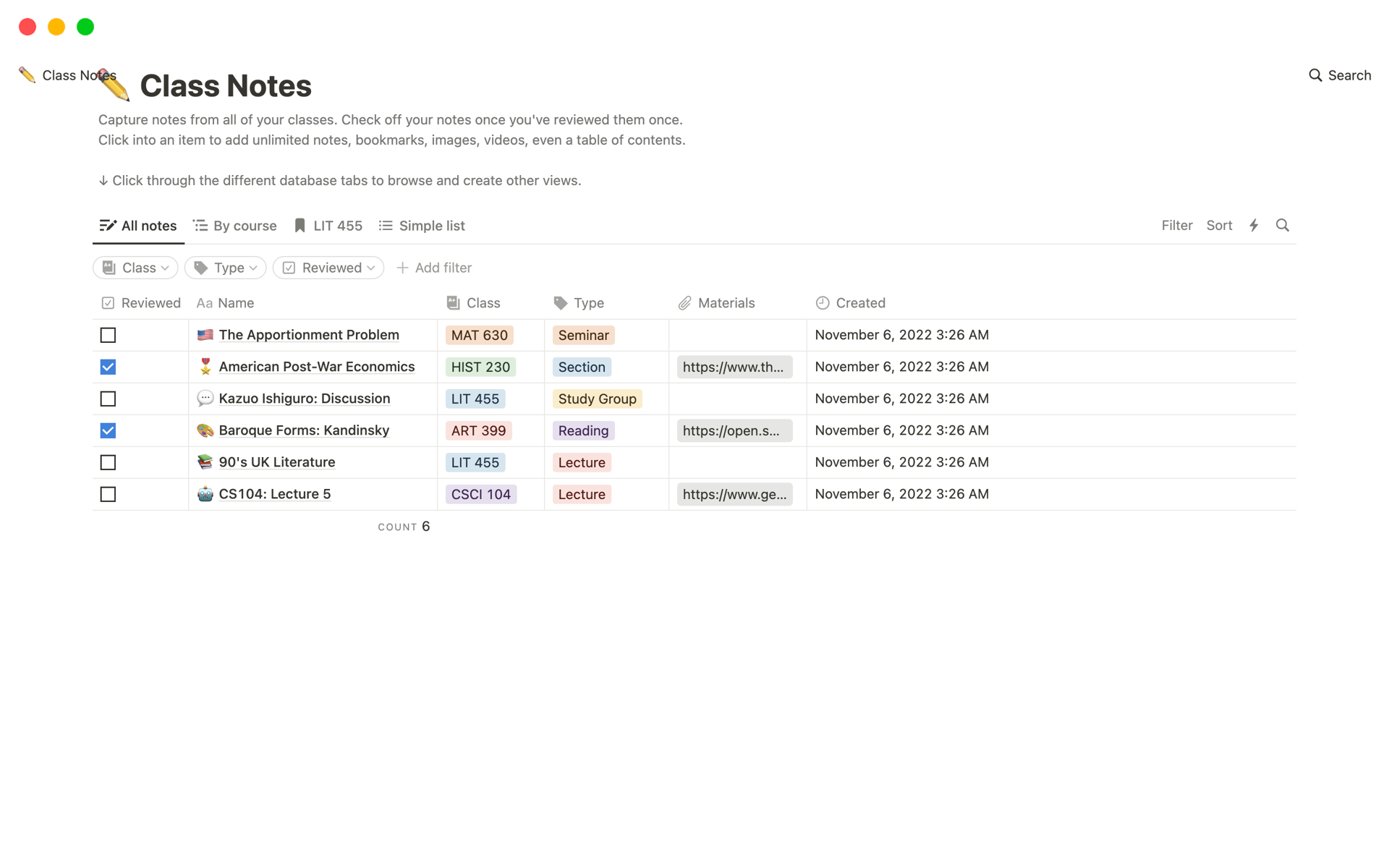Switch to the By course tab
Viewport: 1389px width, 868px height.
pos(235,226)
